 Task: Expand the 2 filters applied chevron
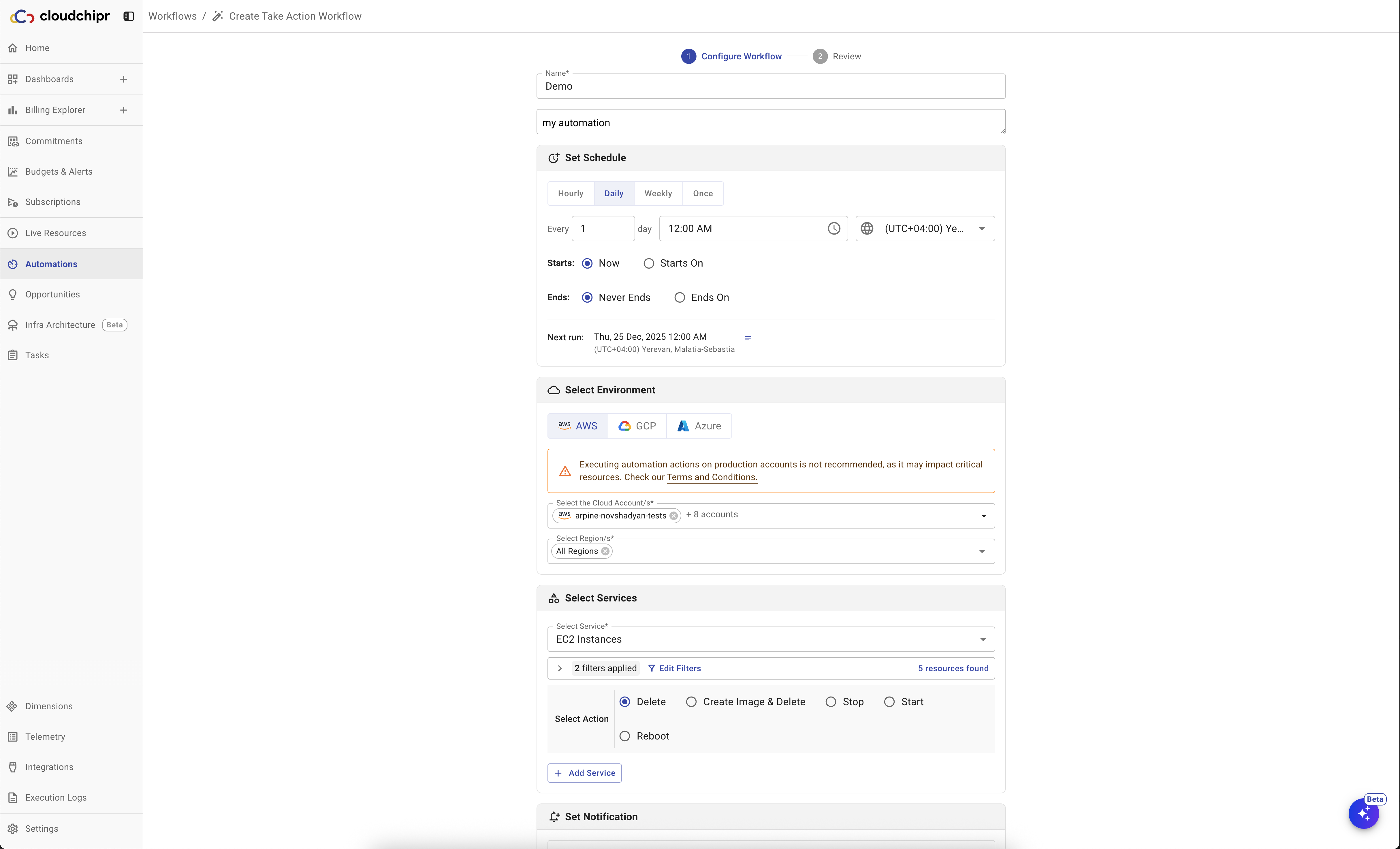point(560,668)
